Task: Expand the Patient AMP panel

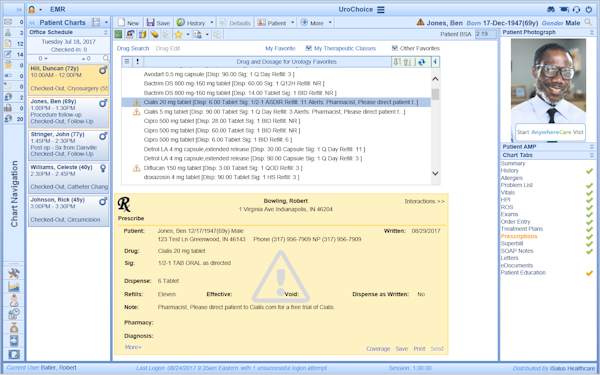Action: (x=592, y=147)
